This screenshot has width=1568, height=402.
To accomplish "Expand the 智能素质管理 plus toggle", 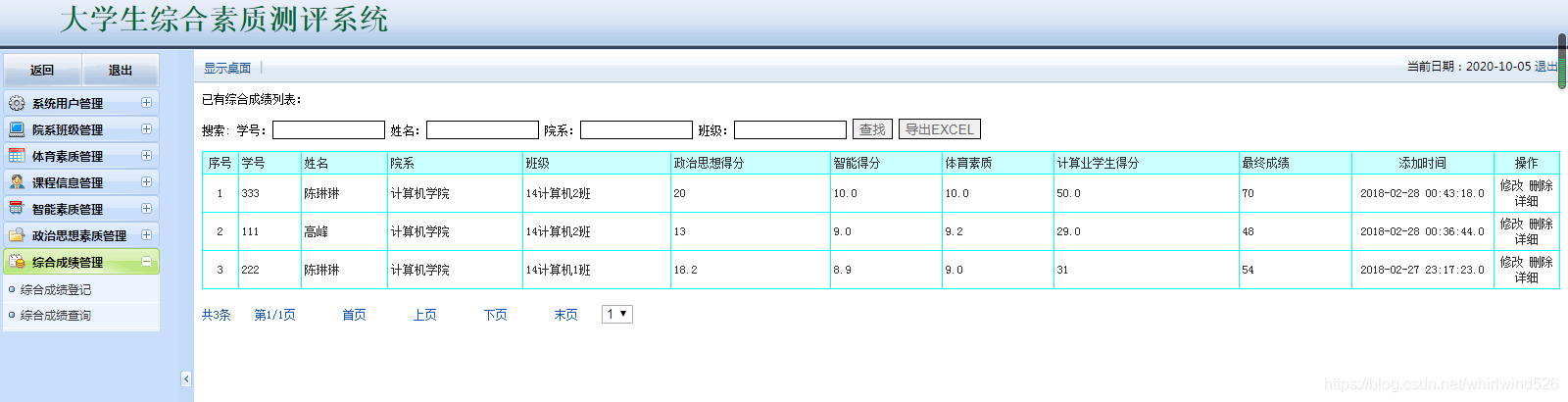I will (146, 208).
